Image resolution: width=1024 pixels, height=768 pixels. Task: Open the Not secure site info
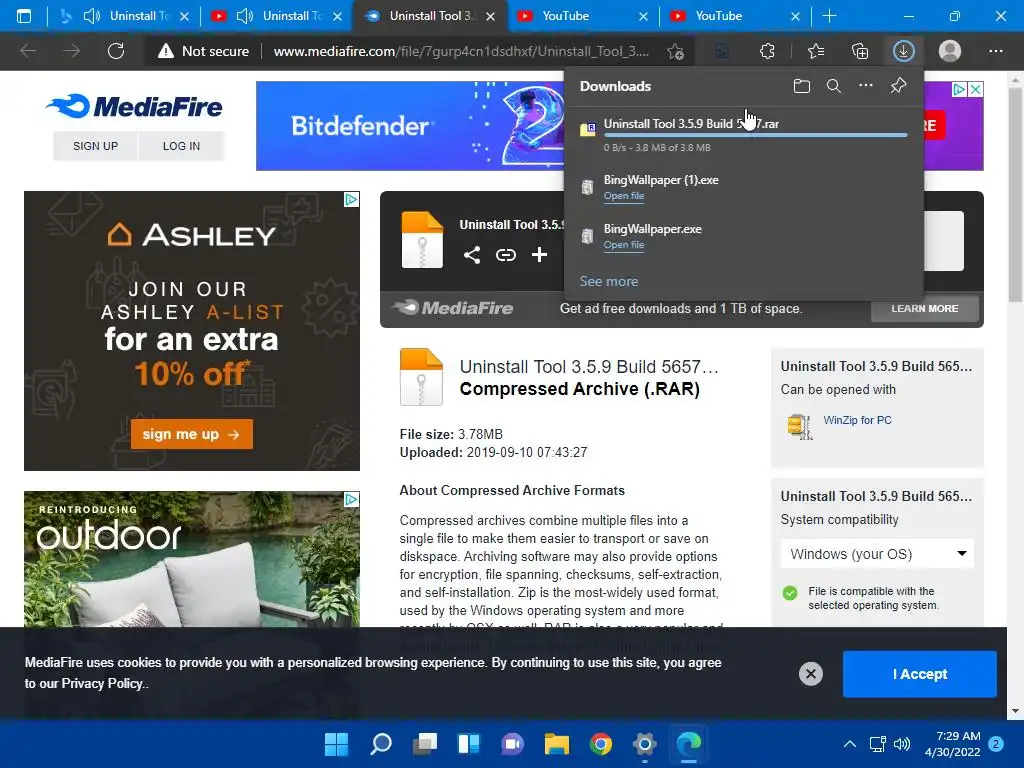coord(203,51)
